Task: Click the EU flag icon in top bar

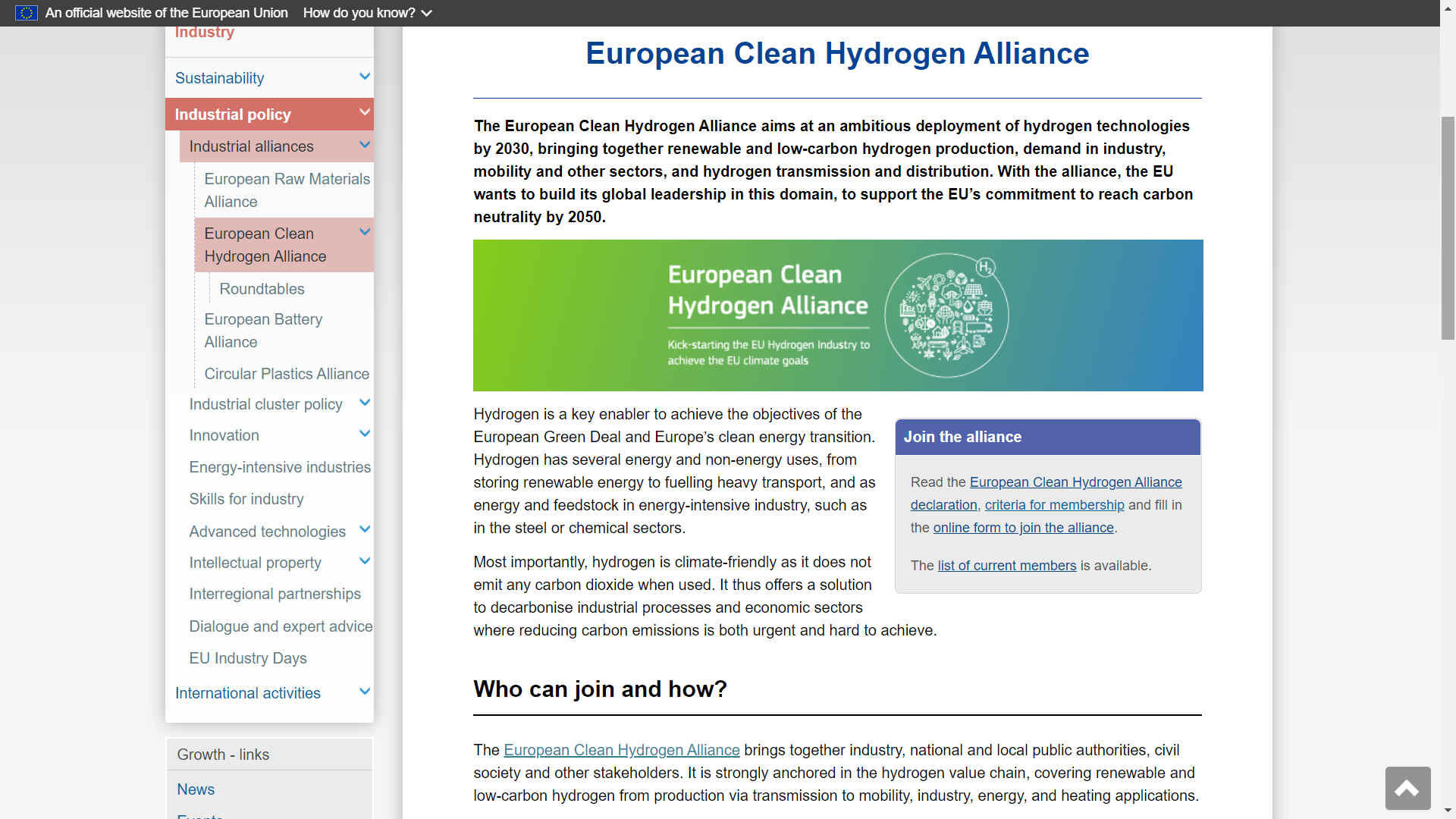Action: coord(26,13)
